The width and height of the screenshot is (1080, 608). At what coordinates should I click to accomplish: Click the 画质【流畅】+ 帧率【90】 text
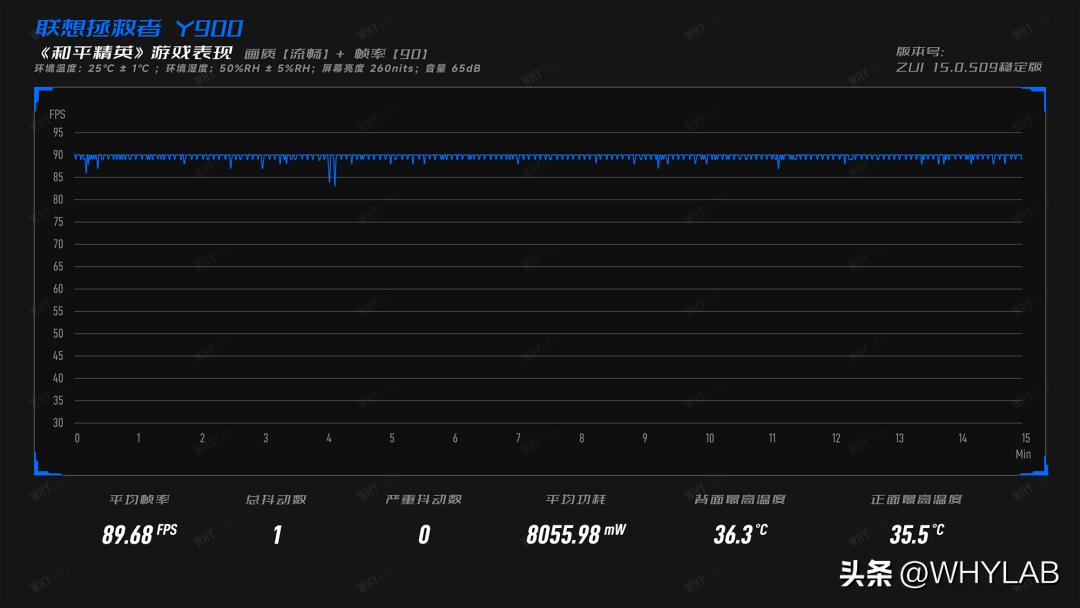coord(336,54)
